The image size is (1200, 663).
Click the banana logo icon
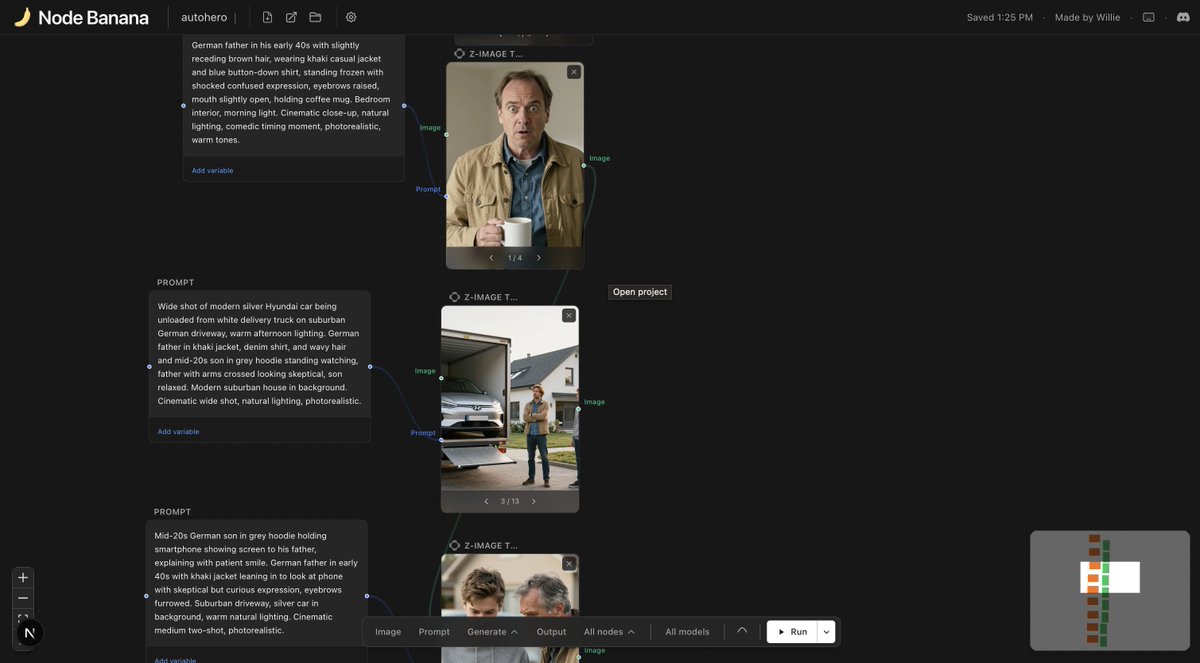point(22,17)
